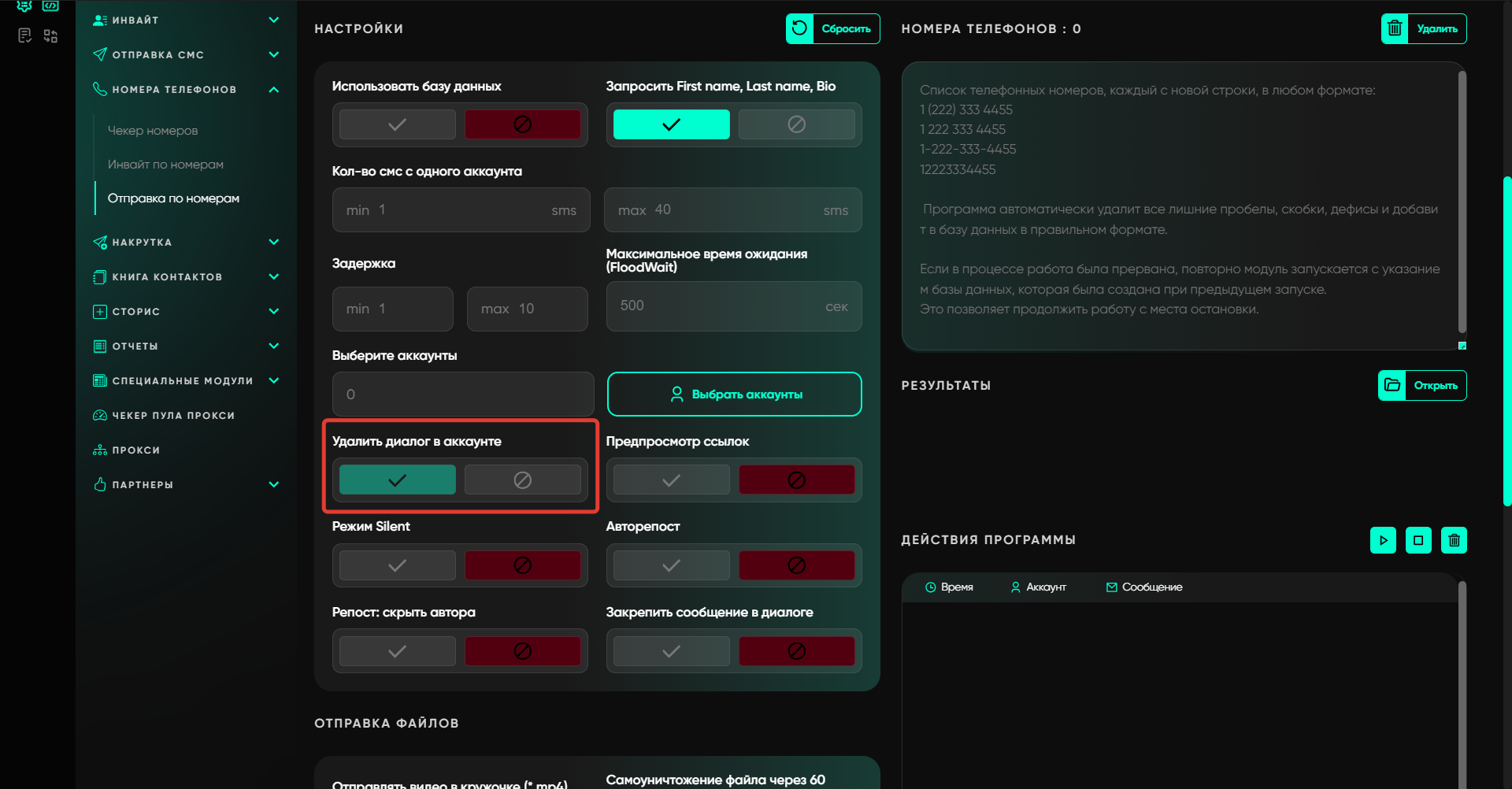
Task: Click the Сторис plus-square icon
Action: [x=100, y=312]
